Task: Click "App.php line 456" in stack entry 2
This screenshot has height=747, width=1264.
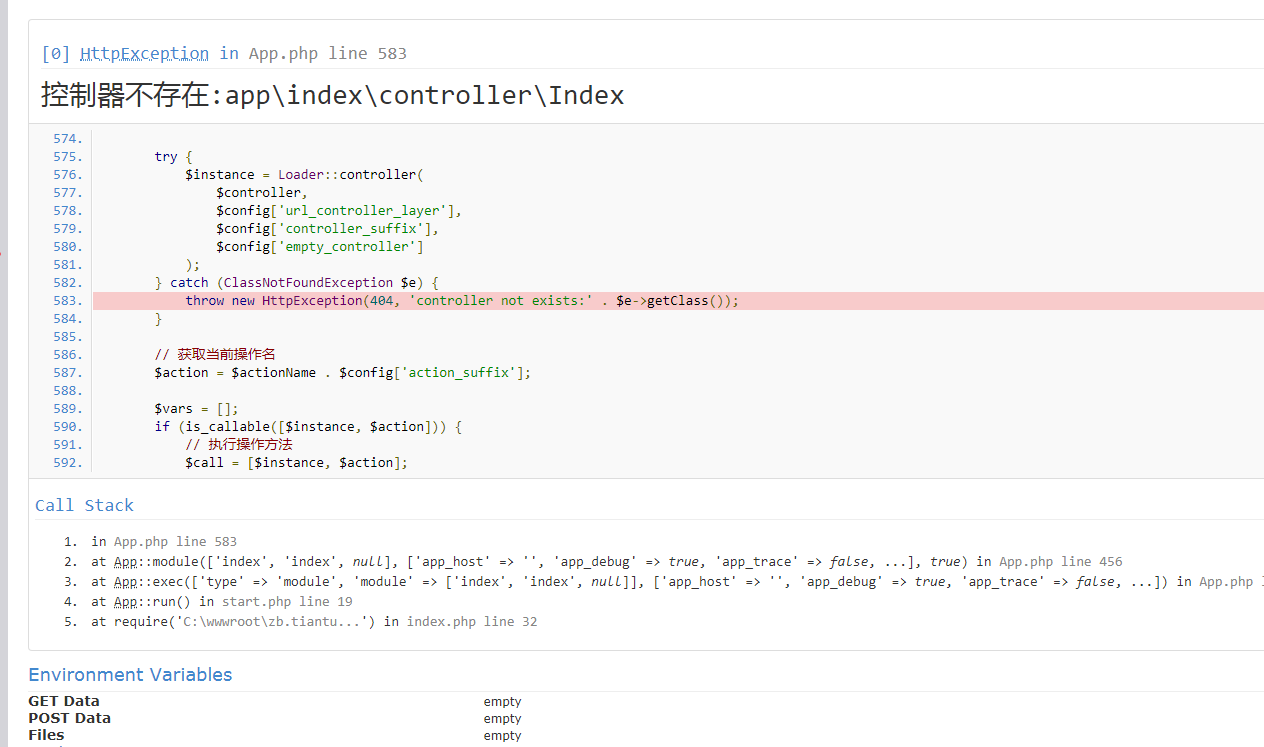Action: click(x=1060, y=562)
